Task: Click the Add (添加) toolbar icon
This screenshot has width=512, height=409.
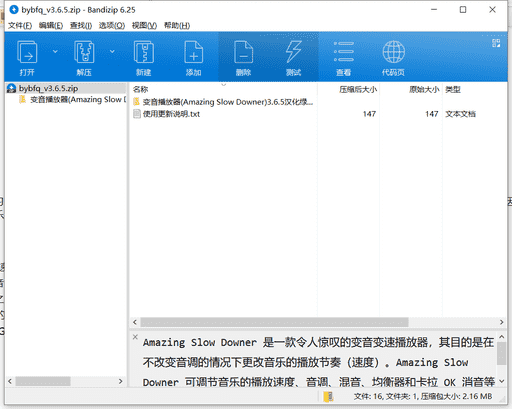Action: [194, 52]
